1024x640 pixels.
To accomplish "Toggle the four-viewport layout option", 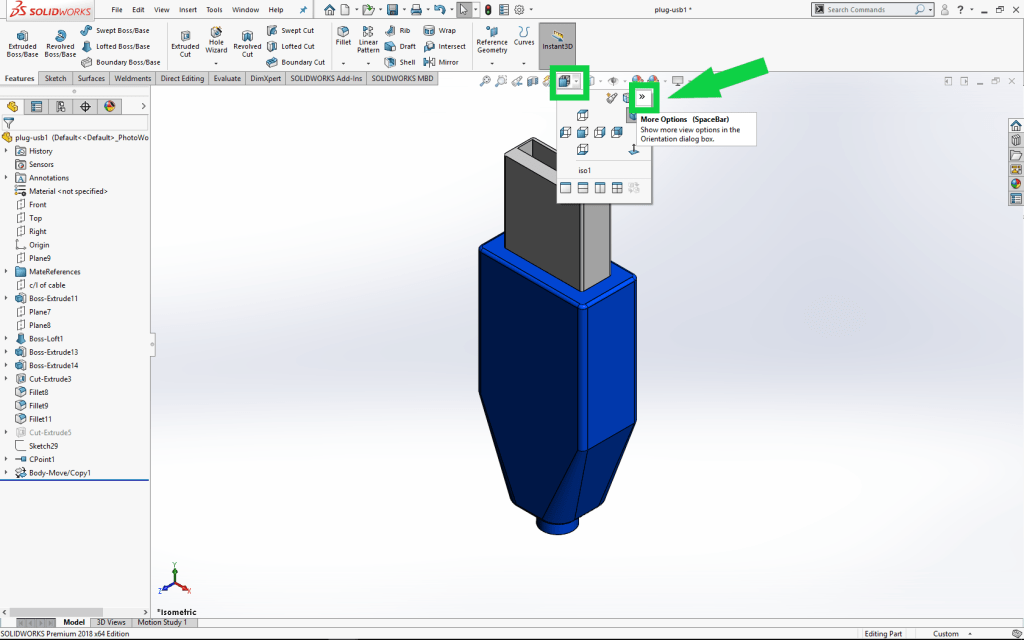I will 617,187.
